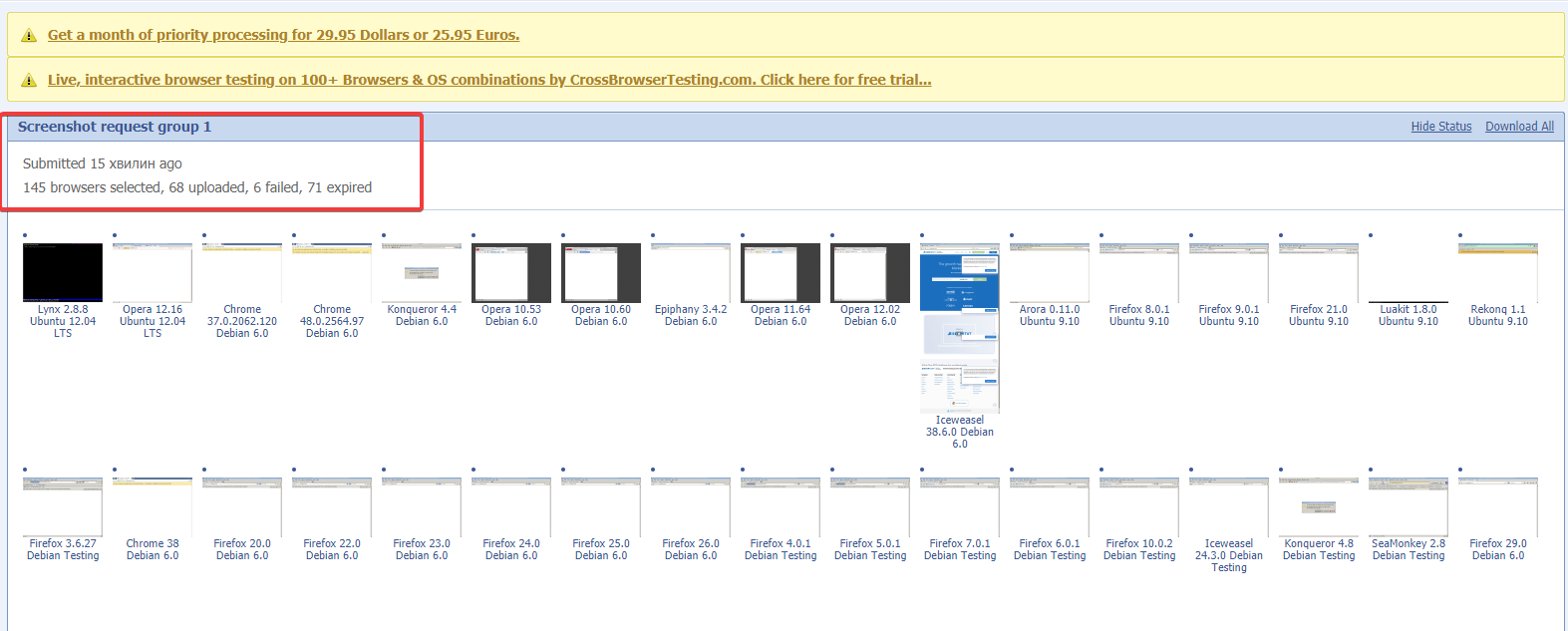Click the Chrome 38 Debian 6.0 label
The image size is (1568, 631).
click(x=153, y=550)
